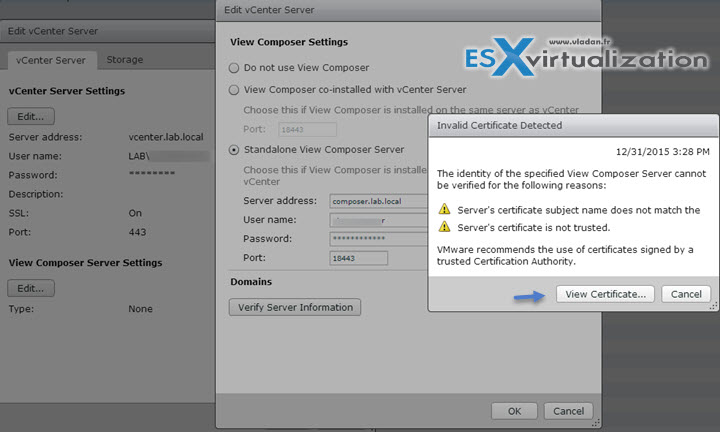Select View Composer co-installed with vCenter Server

point(234,90)
